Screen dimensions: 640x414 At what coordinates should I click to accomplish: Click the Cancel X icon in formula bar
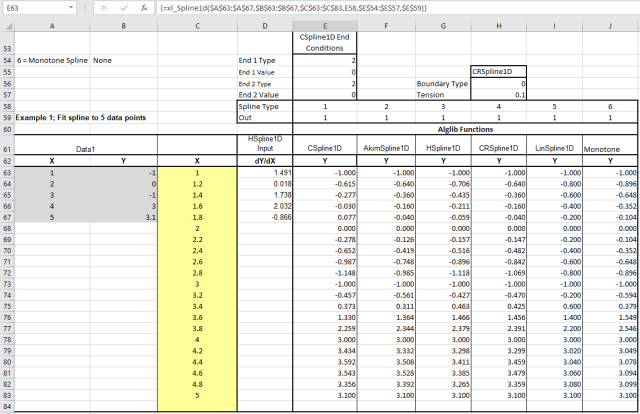point(102,7)
